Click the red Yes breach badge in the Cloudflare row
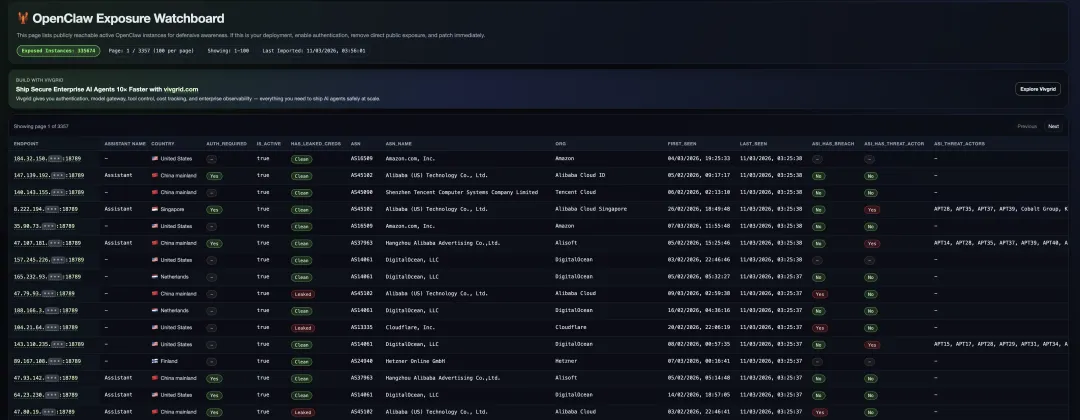 820,328
